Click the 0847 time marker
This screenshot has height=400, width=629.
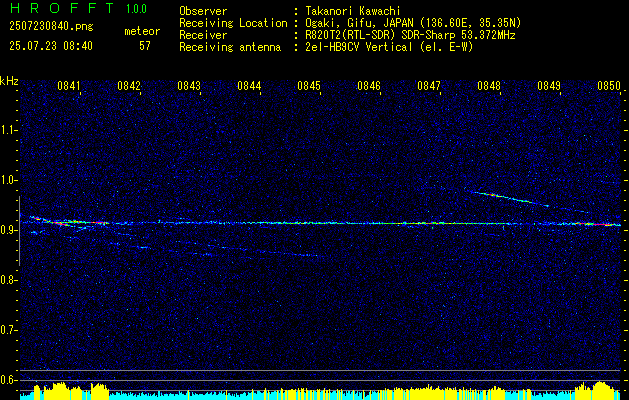[429, 86]
